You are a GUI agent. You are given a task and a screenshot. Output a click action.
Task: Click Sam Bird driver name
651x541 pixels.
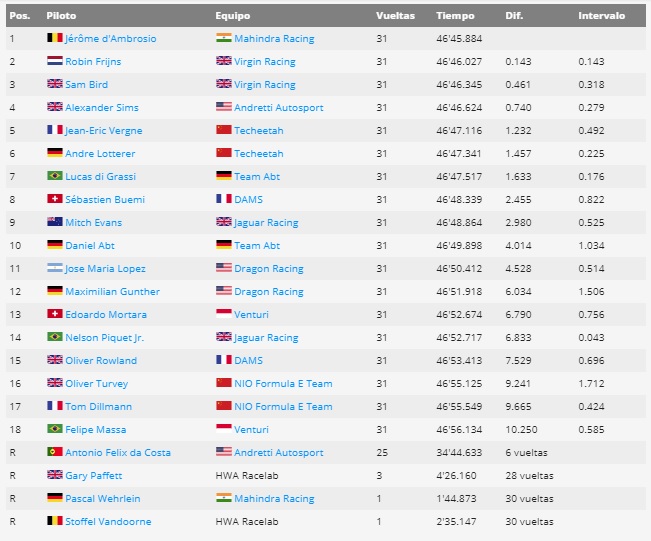[x=86, y=85]
